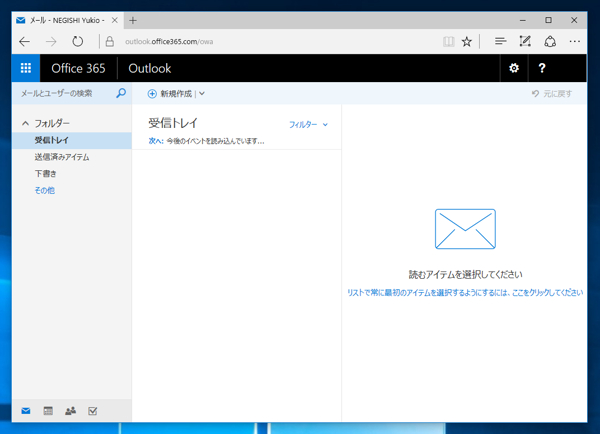Open the フィルター dropdown
Viewport: 600px width, 434px height.
308,124
